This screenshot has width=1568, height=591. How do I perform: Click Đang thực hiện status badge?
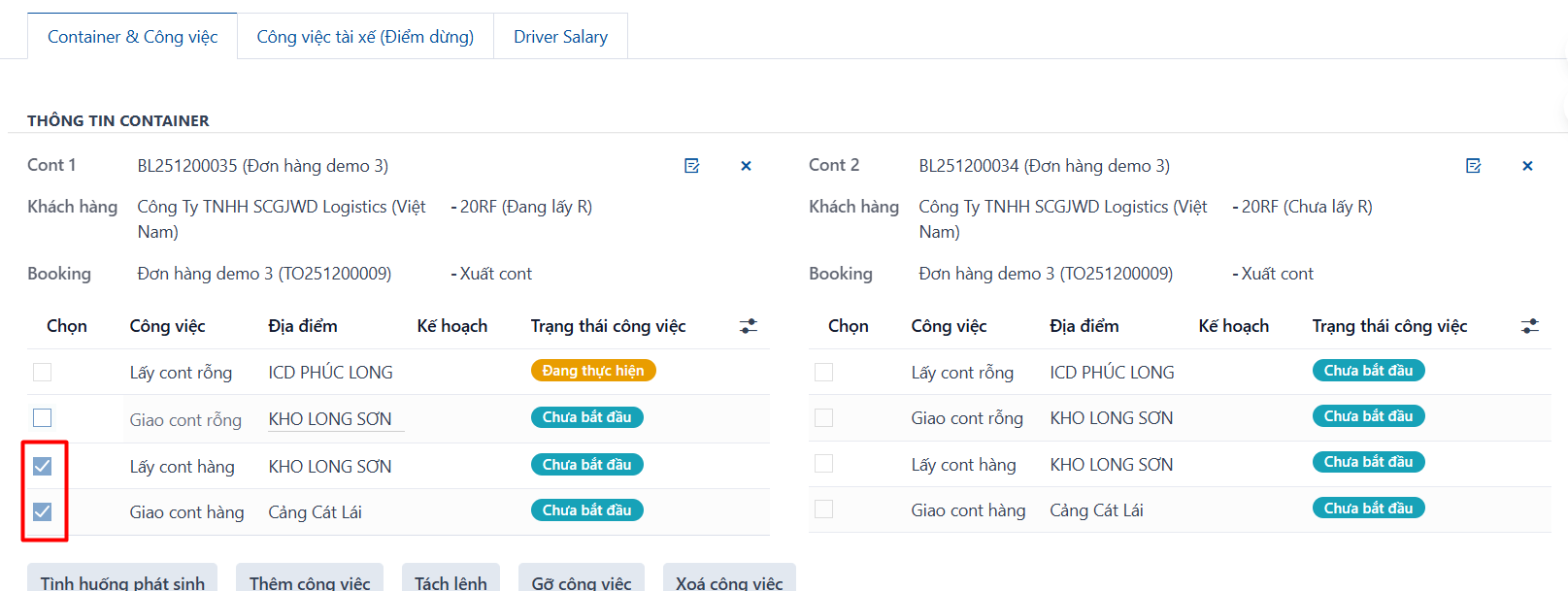pyautogui.click(x=593, y=371)
